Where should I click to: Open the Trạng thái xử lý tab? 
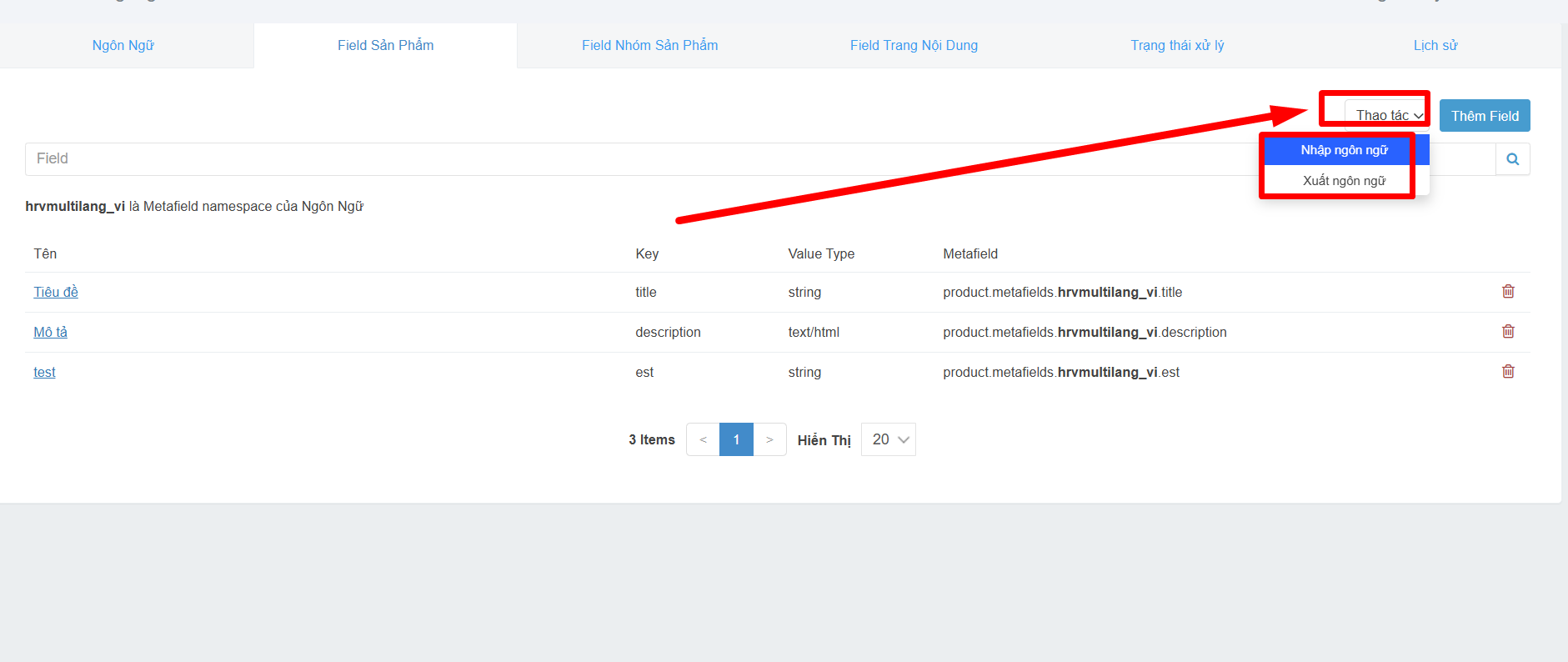[1177, 46]
